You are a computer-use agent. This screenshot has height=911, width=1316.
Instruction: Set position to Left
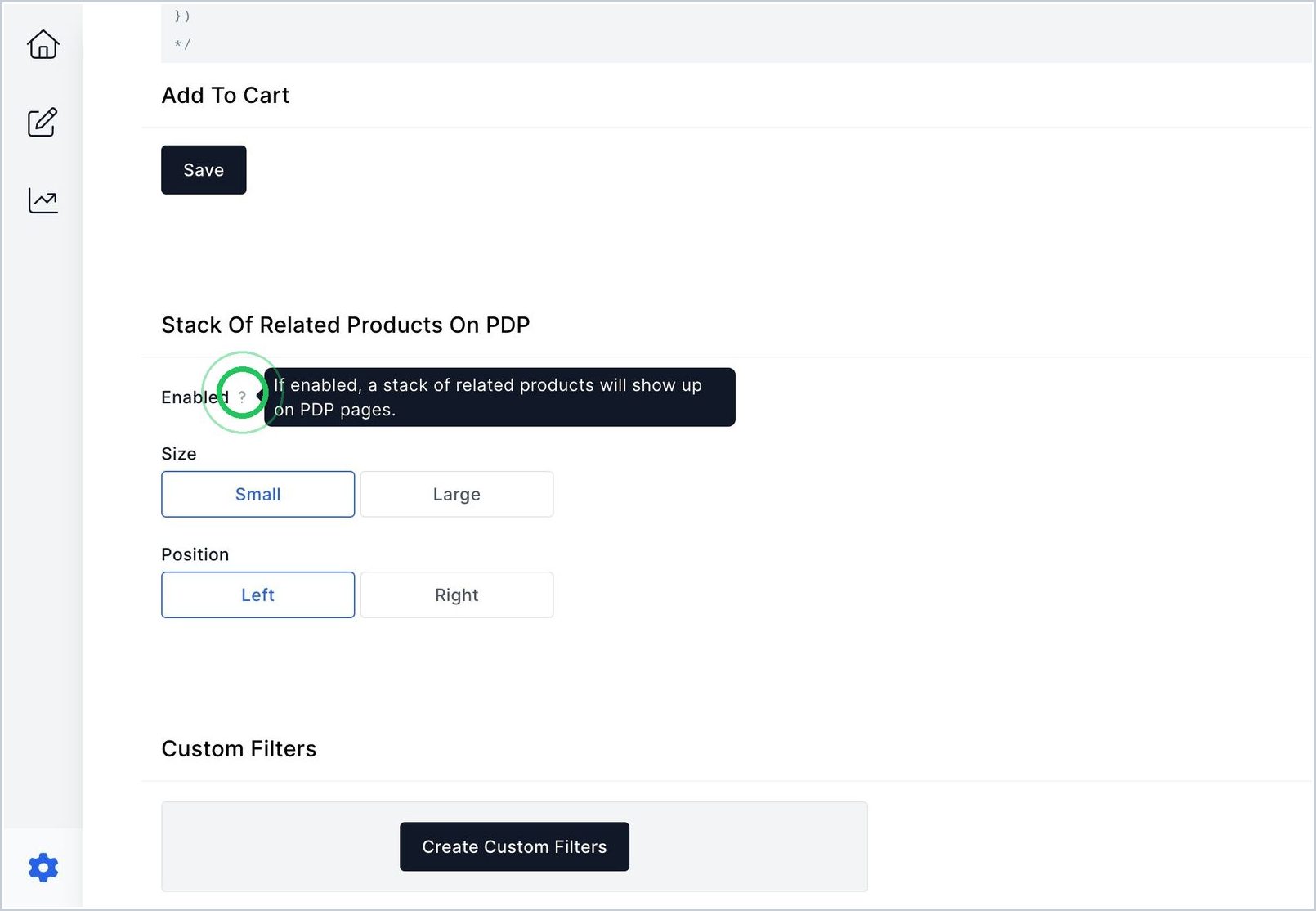[x=258, y=595]
